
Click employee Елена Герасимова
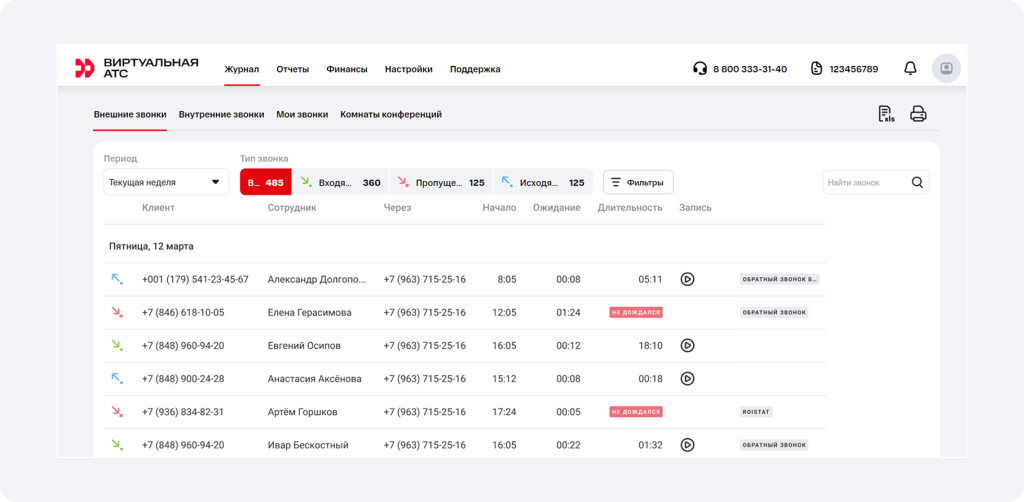coord(310,313)
